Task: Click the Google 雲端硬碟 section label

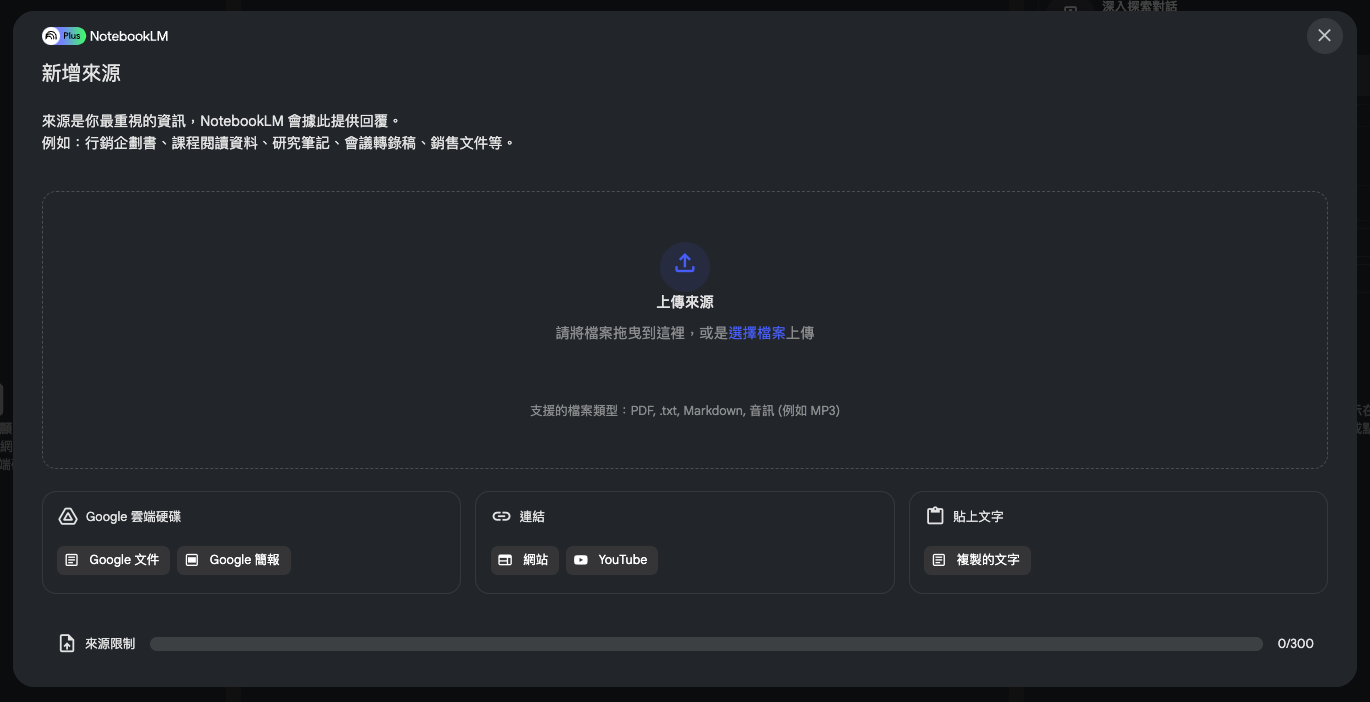Action: [x=133, y=517]
